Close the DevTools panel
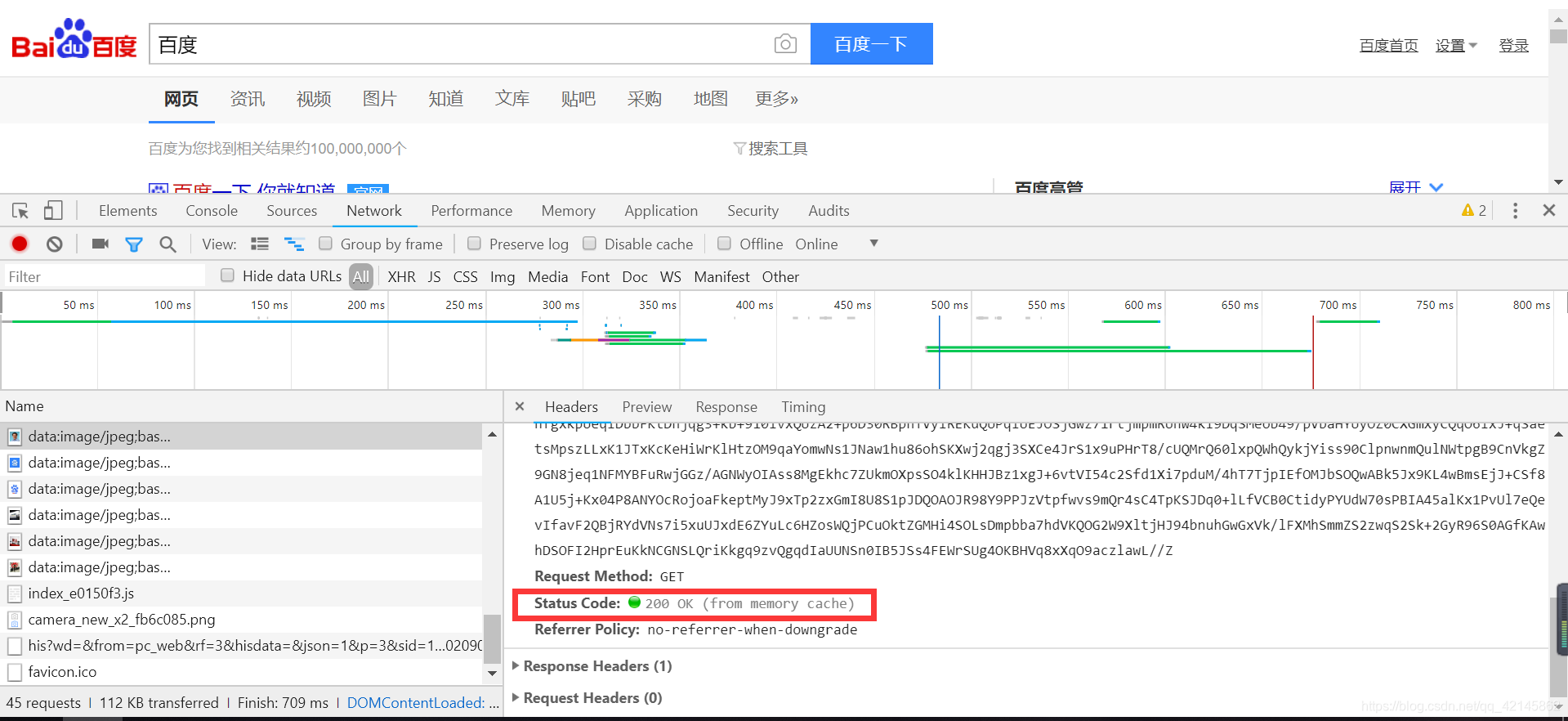The image size is (1568, 721). tap(1548, 210)
